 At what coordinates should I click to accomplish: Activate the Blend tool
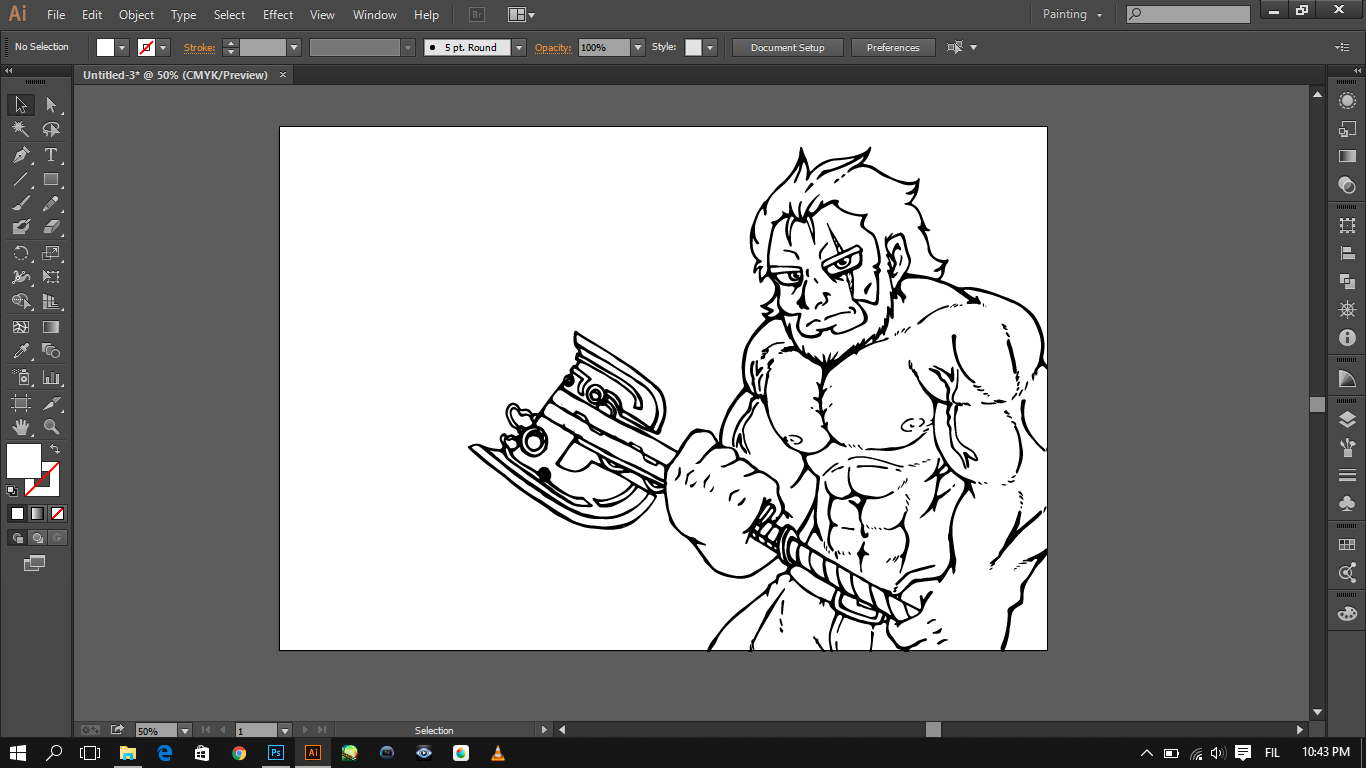point(51,351)
